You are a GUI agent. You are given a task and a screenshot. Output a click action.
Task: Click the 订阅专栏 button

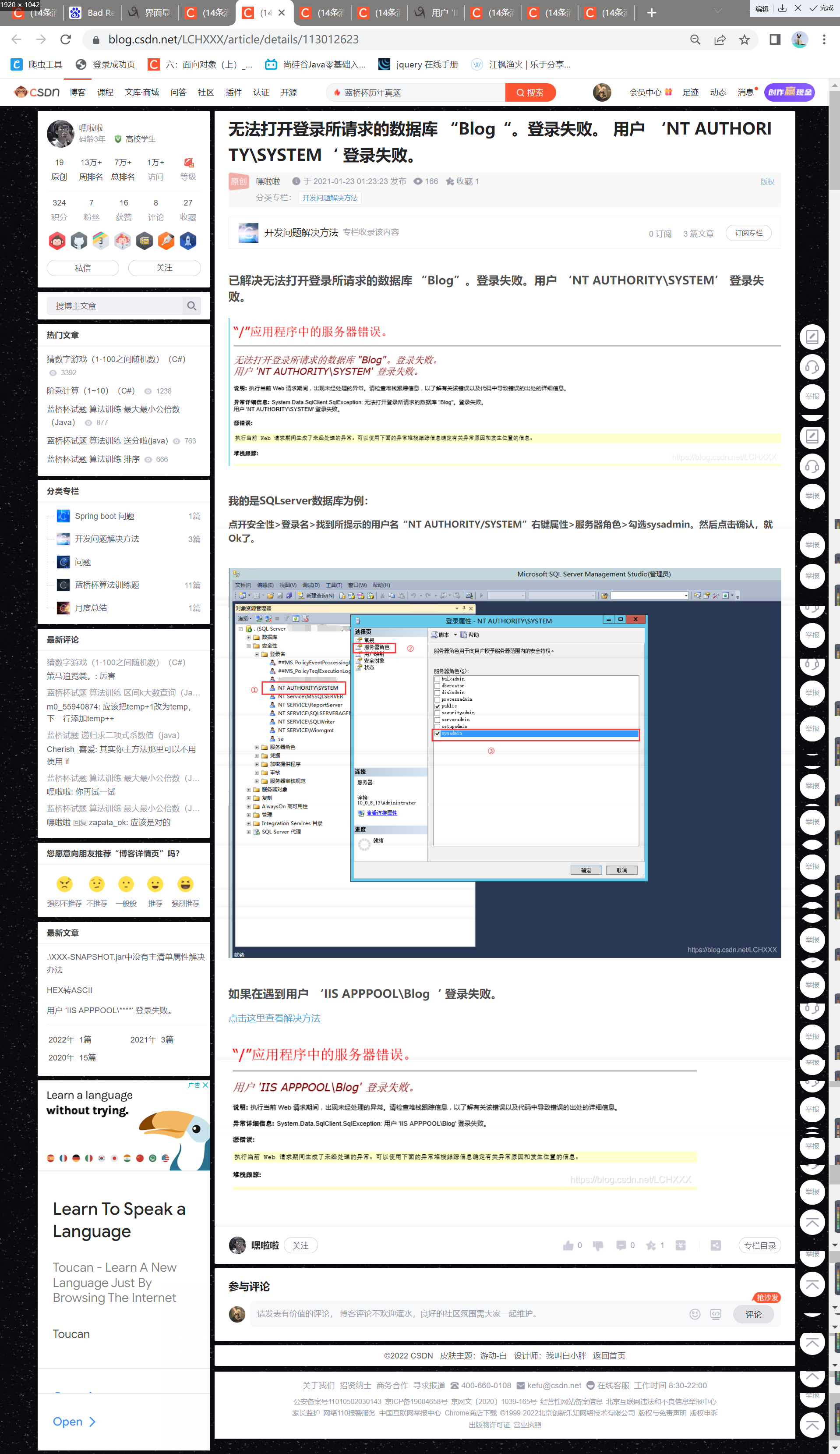(x=748, y=233)
